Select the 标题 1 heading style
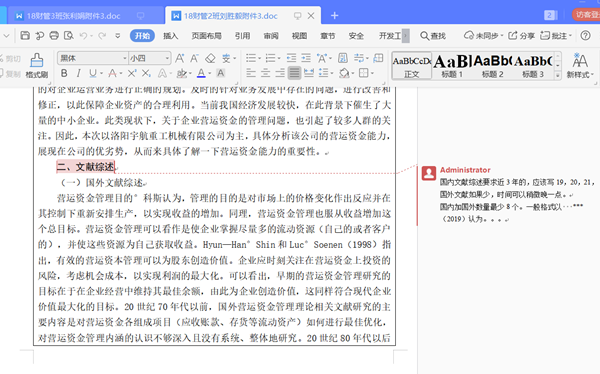This screenshot has width=600, height=374. click(452, 66)
